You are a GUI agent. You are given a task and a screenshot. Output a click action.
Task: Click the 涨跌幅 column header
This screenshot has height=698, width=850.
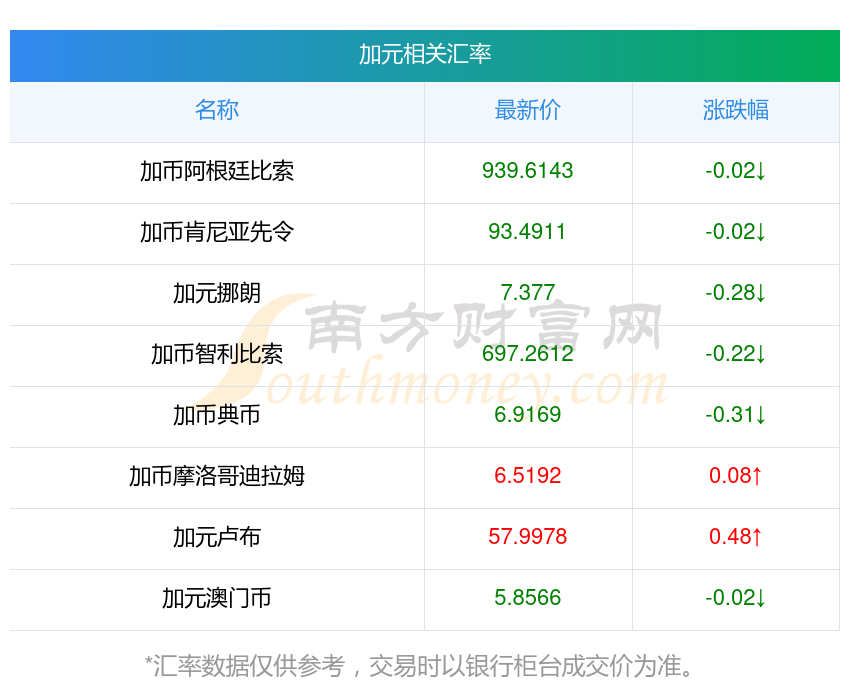click(x=736, y=110)
